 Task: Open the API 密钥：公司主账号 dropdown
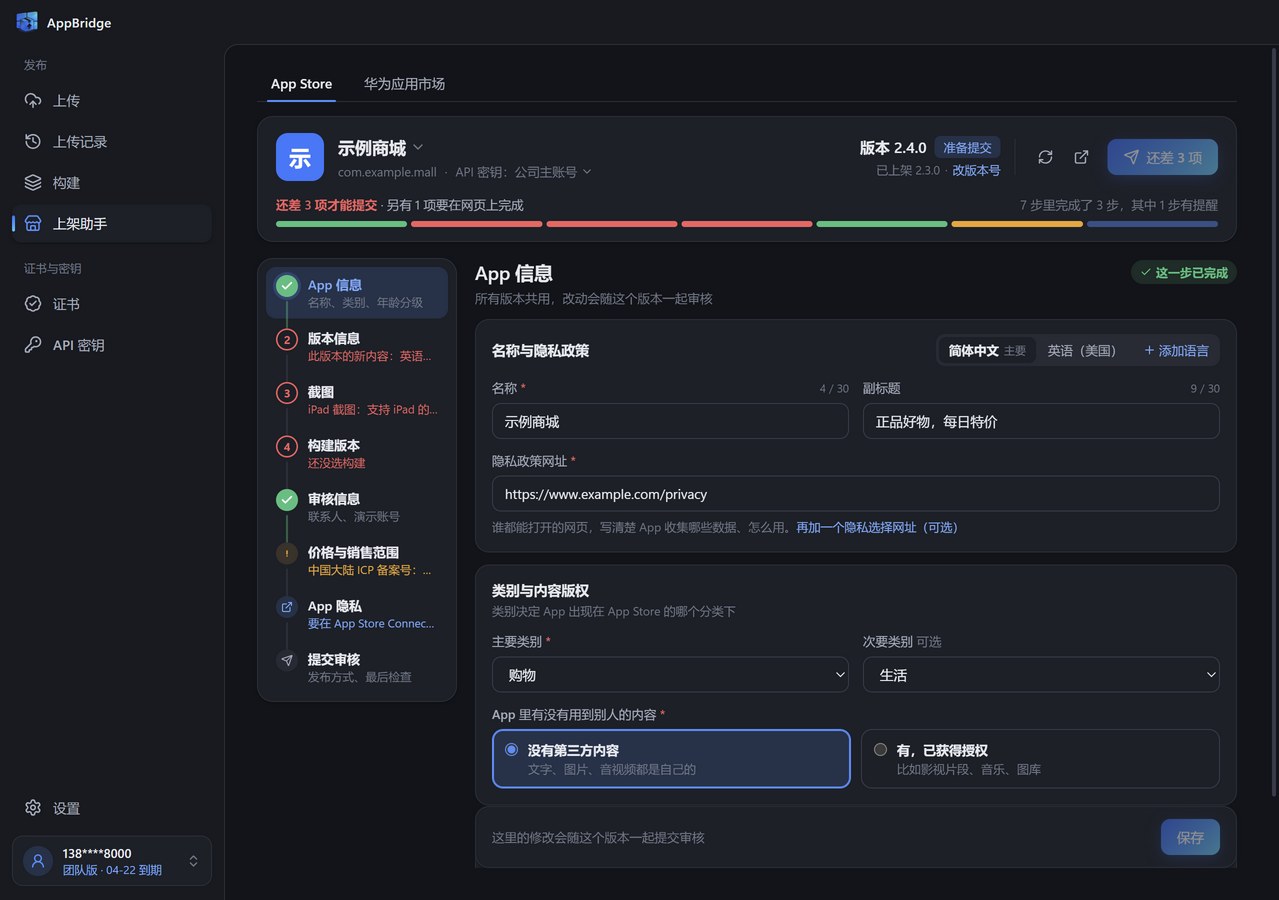click(523, 172)
